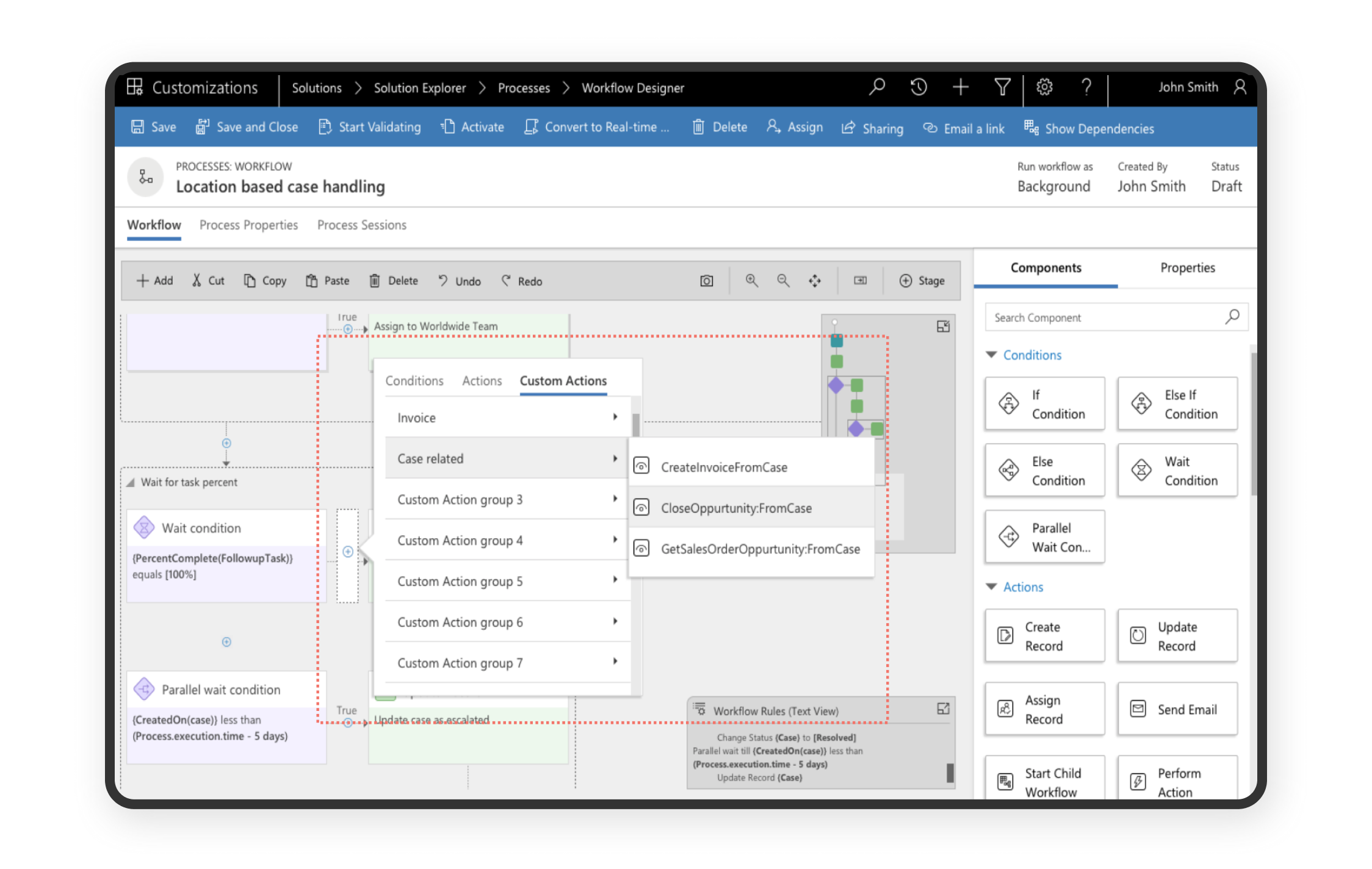Choose CreateInvoiceFromCase action
The image size is (1372, 869).
pyautogui.click(x=751, y=467)
